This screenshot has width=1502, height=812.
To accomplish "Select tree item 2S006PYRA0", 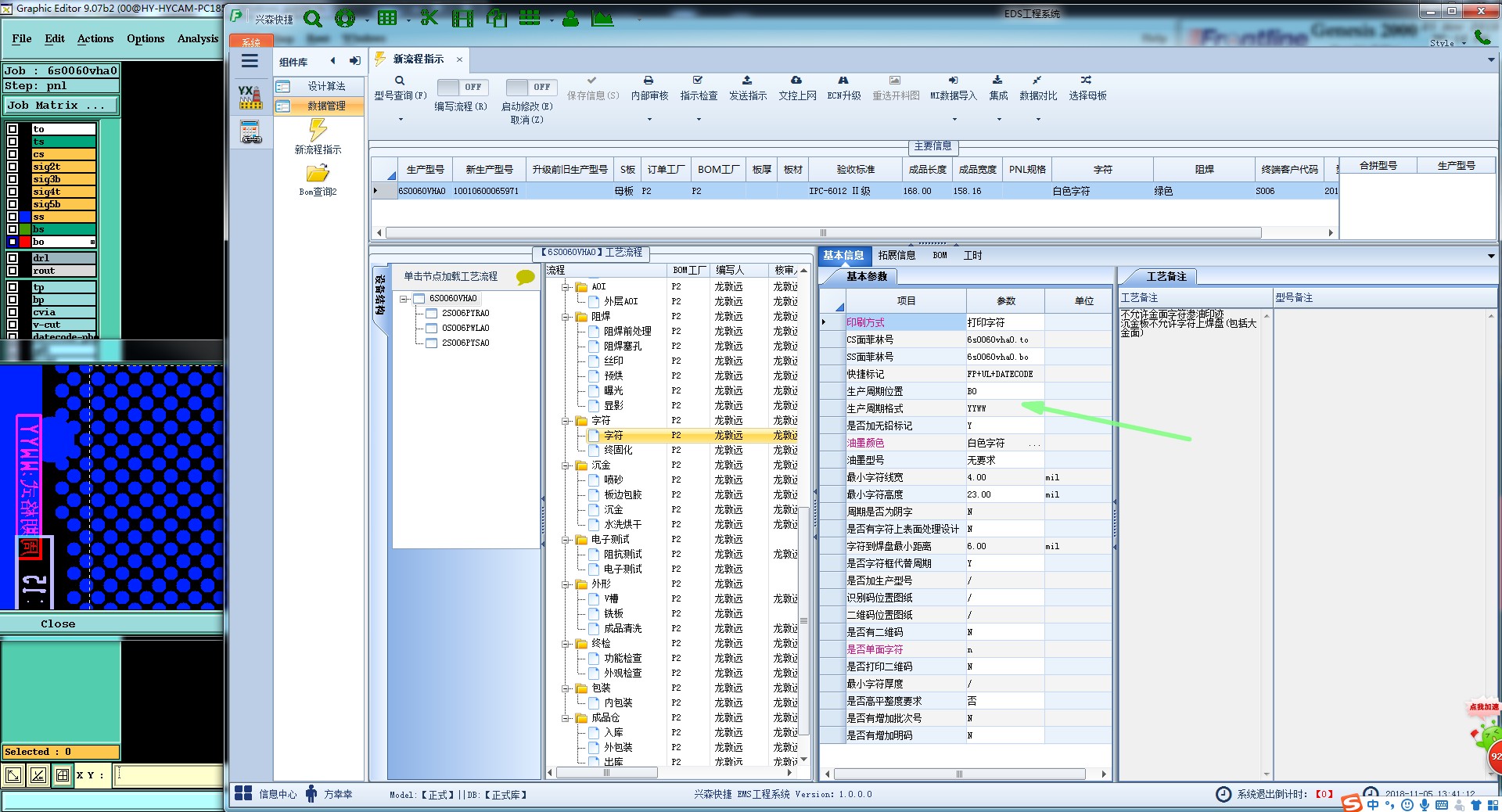I will pyautogui.click(x=465, y=313).
